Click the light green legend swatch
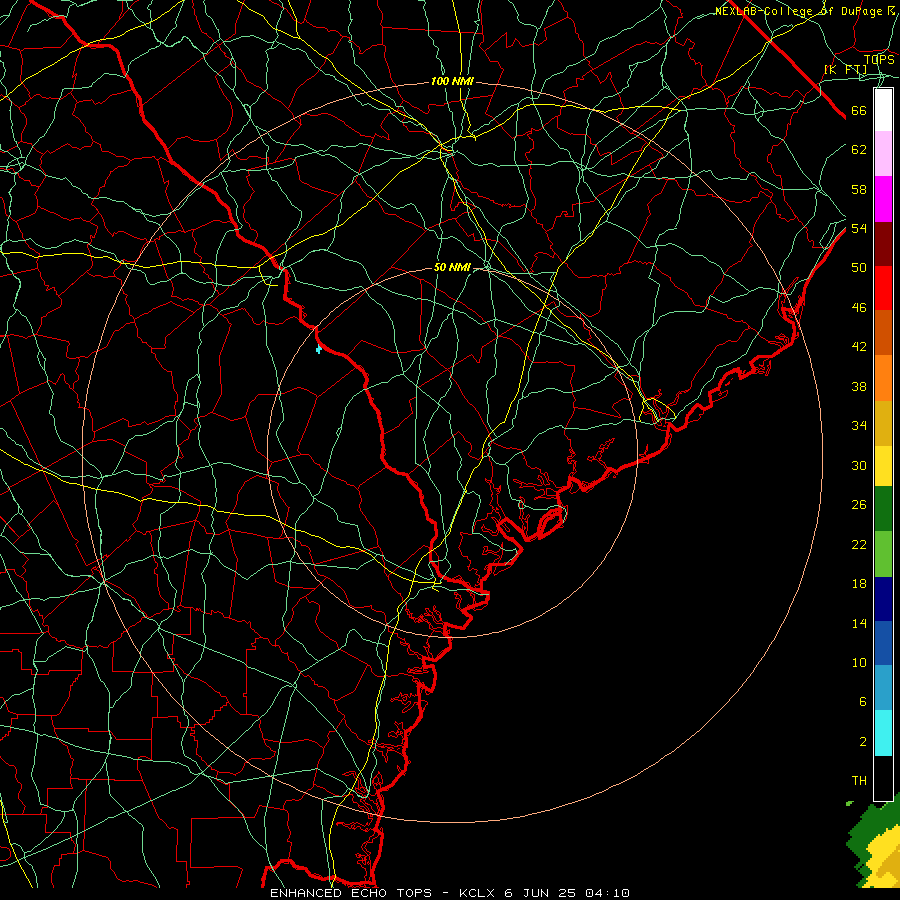This screenshot has height=900, width=900. point(883,554)
